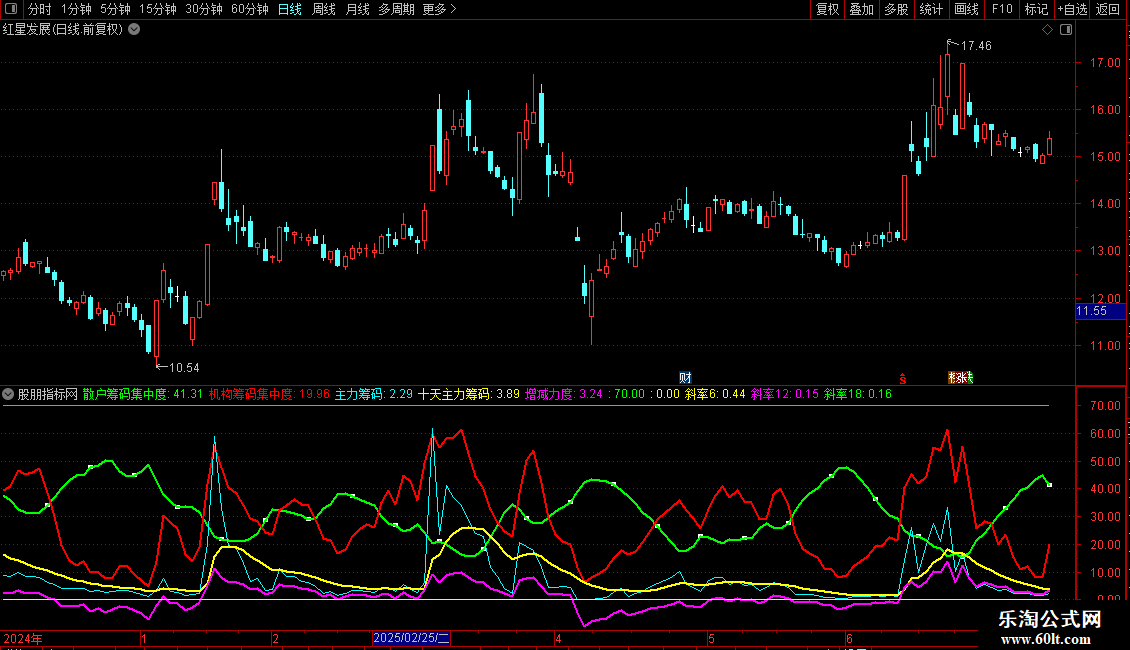Click the 财 finance marker on timeline
This screenshot has height=650, width=1130.
pos(685,378)
